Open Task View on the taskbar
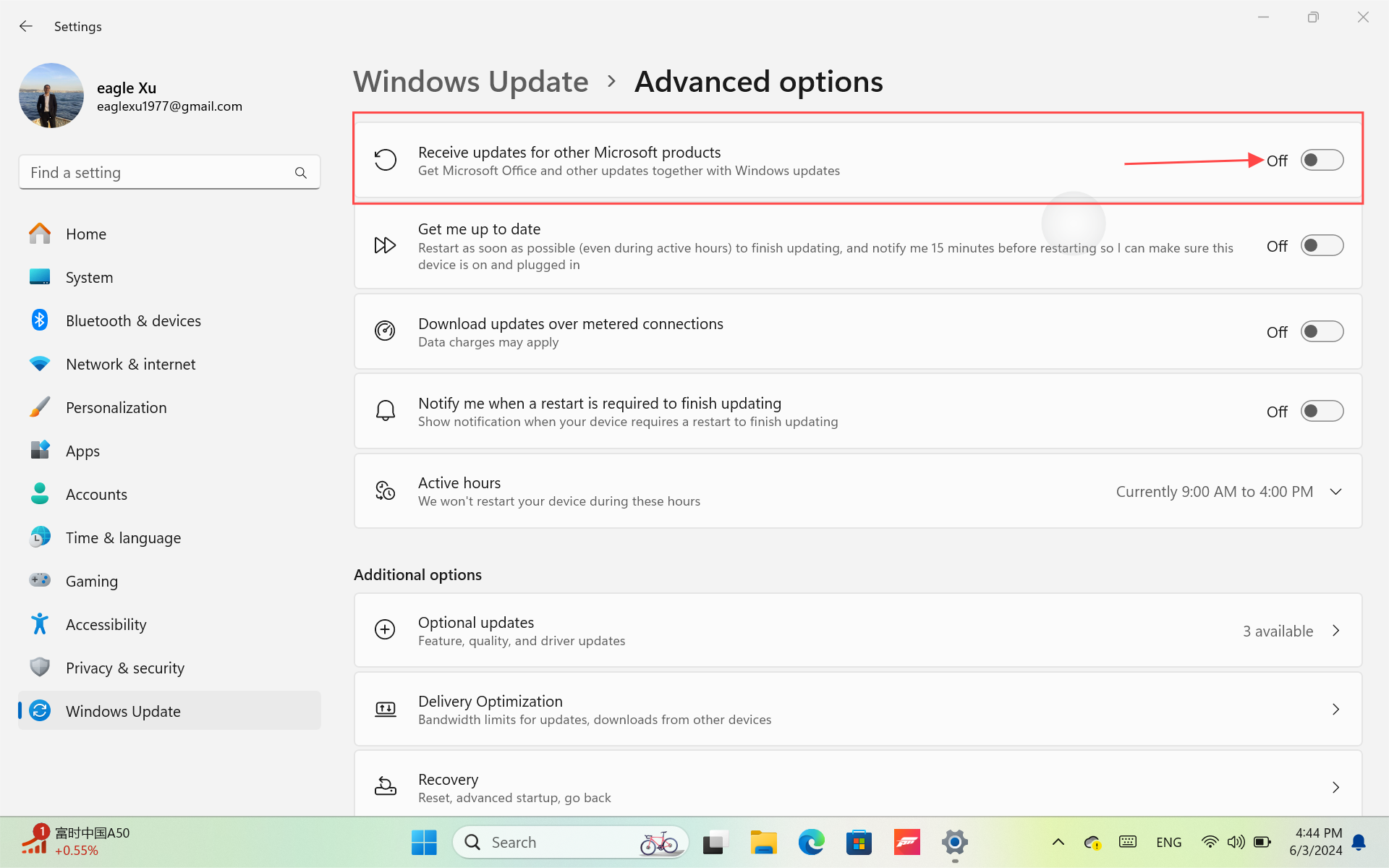The height and width of the screenshot is (868, 1389). (715, 842)
